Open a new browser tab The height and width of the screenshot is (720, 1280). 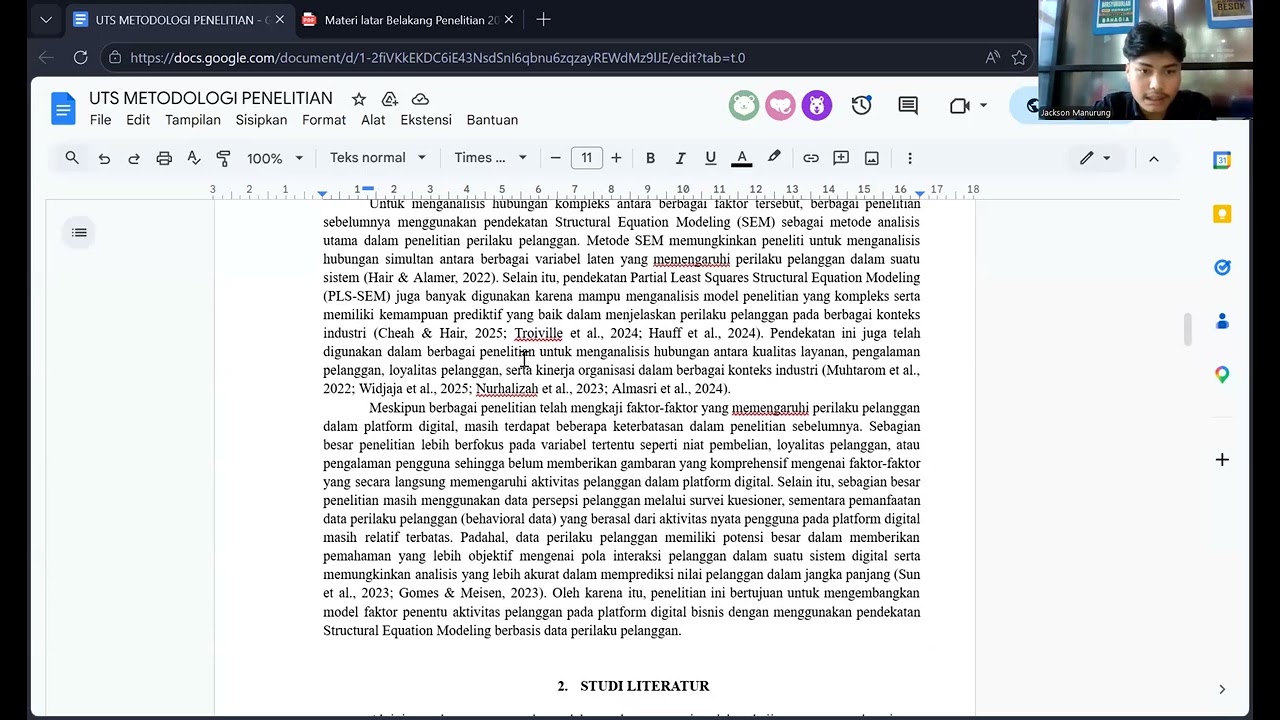[x=543, y=19]
